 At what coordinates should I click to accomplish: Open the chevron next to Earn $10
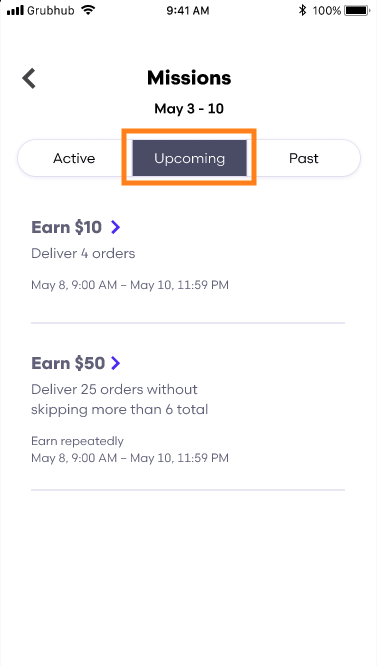(115, 227)
